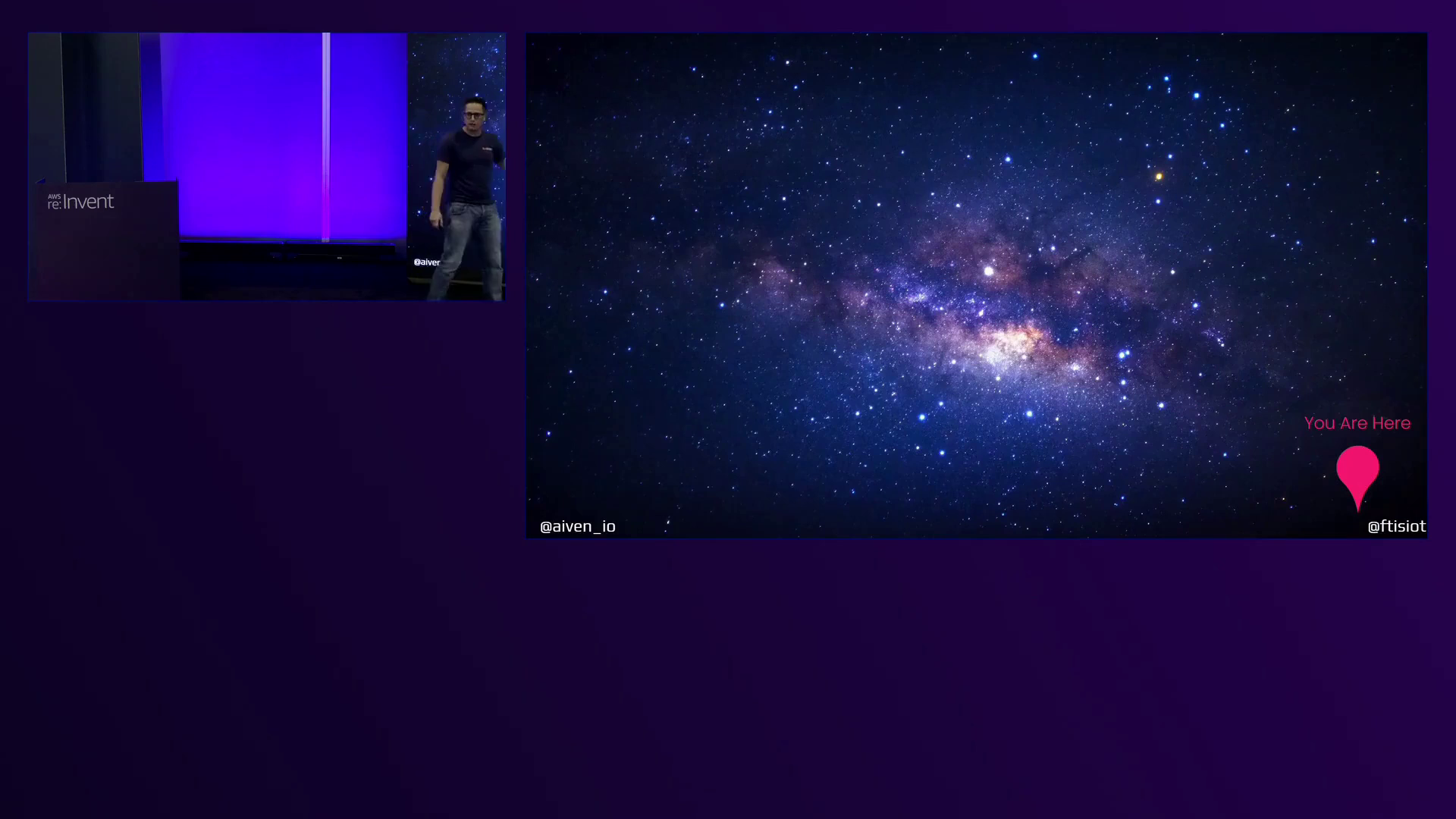This screenshot has height=819, width=1456.
Task: Click the AWS re:Invent logo on the podium
Action: pos(81,202)
